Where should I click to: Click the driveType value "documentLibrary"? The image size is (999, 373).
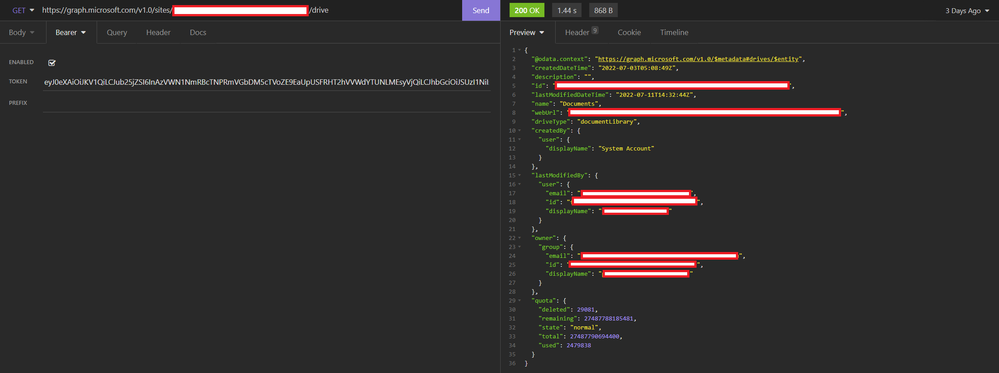(x=606, y=121)
